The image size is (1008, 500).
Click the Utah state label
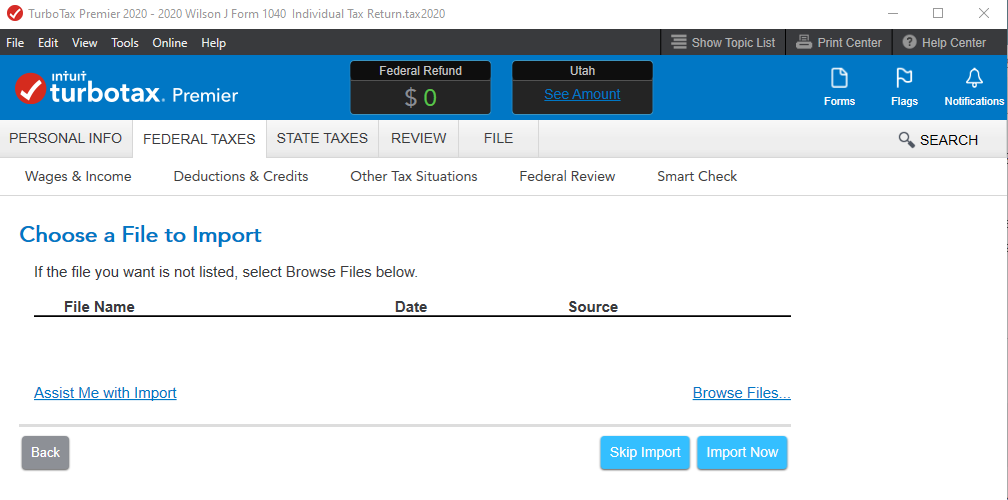click(582, 71)
